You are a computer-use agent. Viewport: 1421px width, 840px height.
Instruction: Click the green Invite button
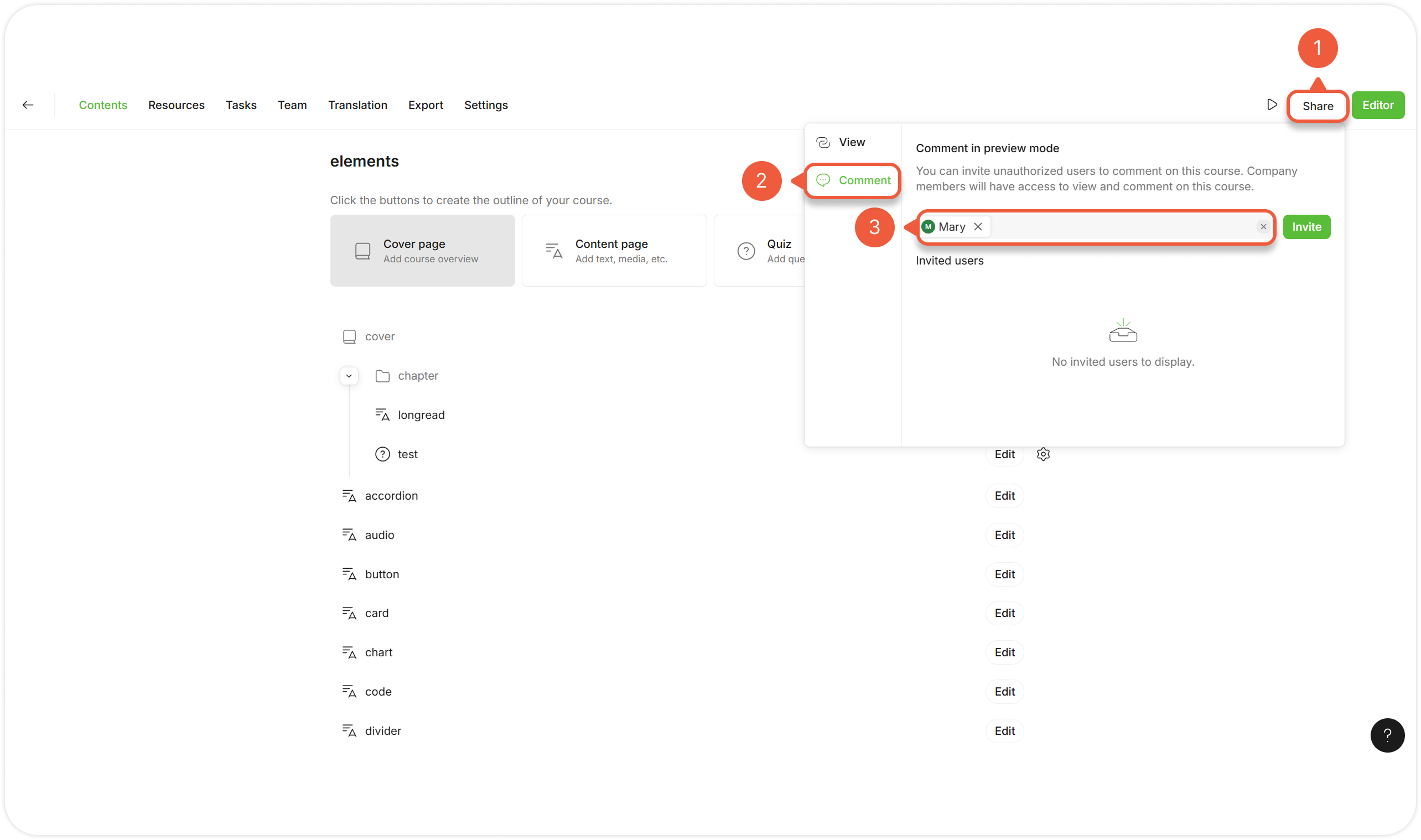click(1306, 226)
